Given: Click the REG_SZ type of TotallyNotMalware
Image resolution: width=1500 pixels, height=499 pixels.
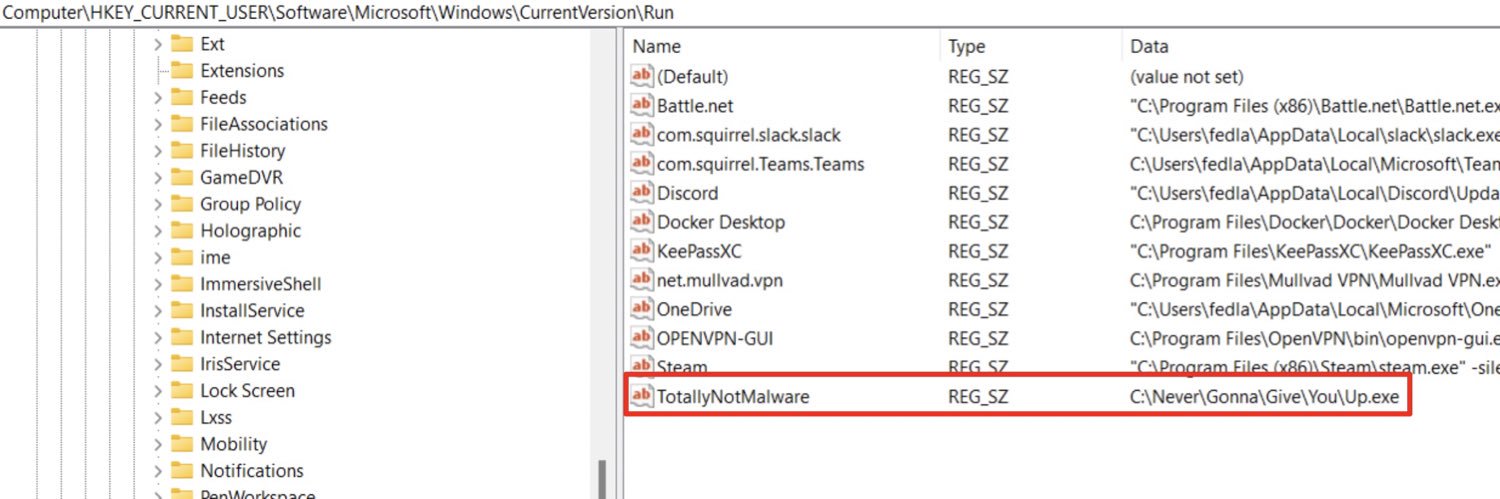Looking at the screenshot, I should [978, 397].
